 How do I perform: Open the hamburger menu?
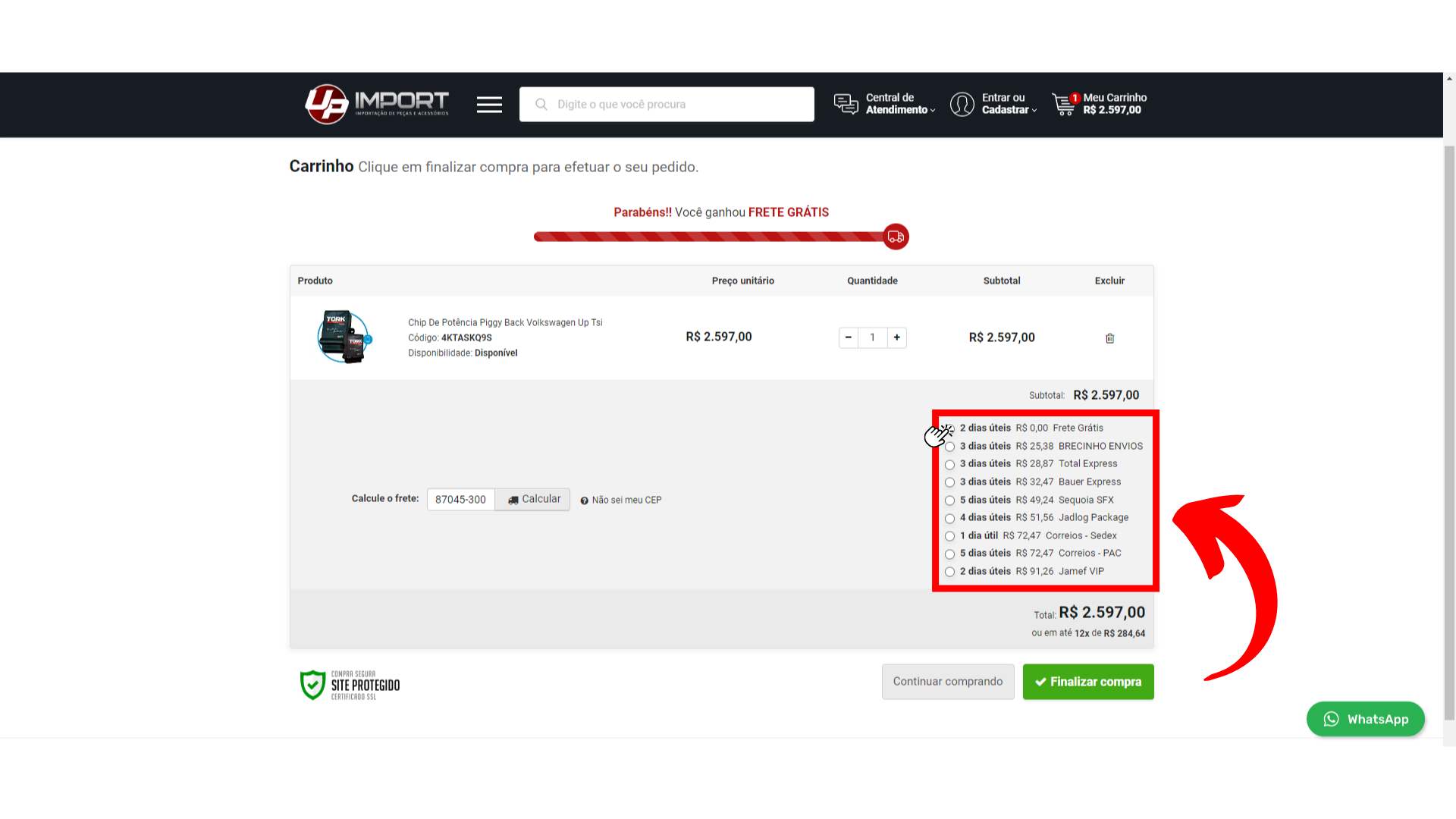[x=489, y=105]
